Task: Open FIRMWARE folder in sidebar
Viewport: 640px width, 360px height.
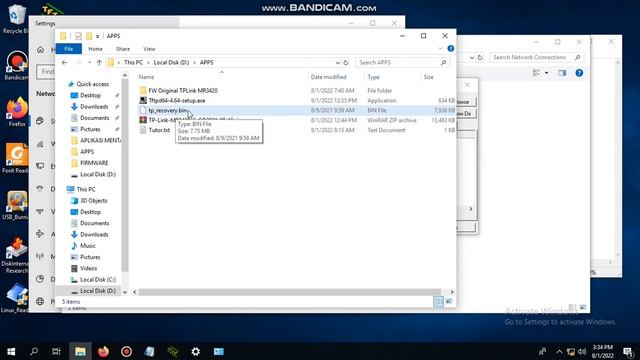Action: tap(94, 162)
